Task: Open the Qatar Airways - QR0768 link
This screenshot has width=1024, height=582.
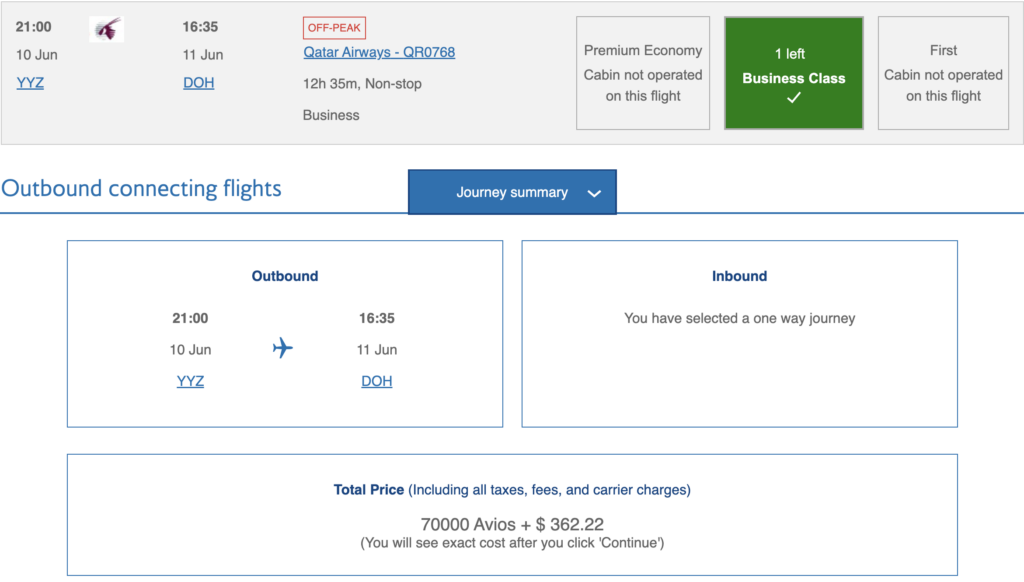Action: 379,52
